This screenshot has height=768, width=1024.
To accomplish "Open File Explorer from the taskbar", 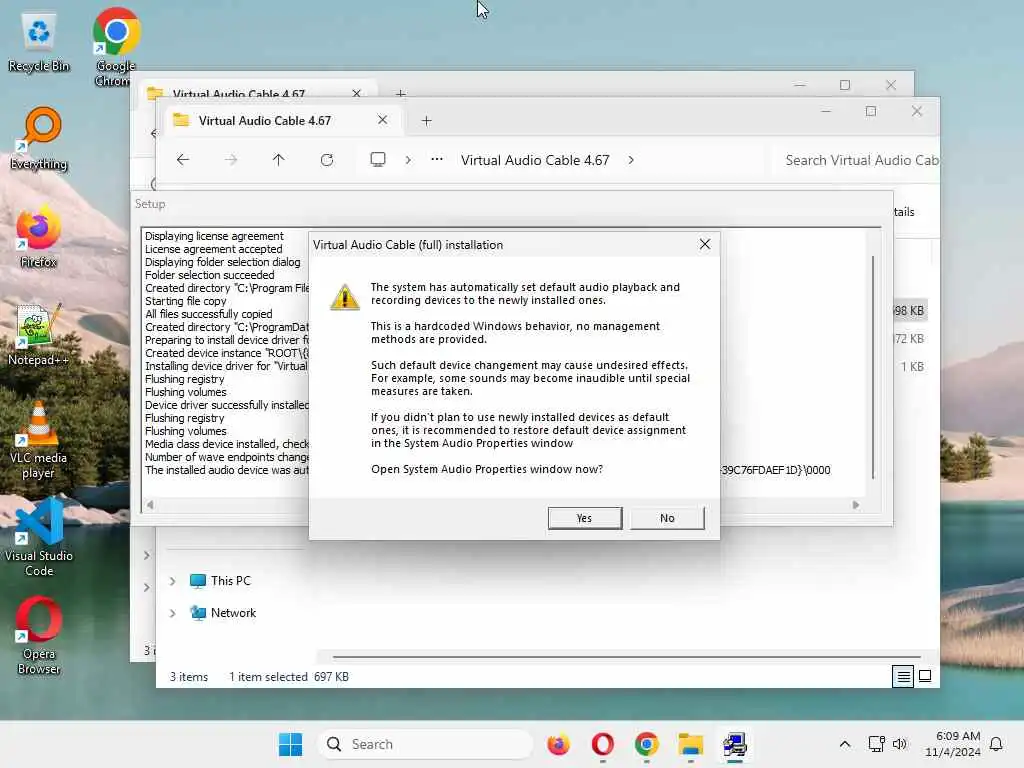I will pyautogui.click(x=690, y=744).
